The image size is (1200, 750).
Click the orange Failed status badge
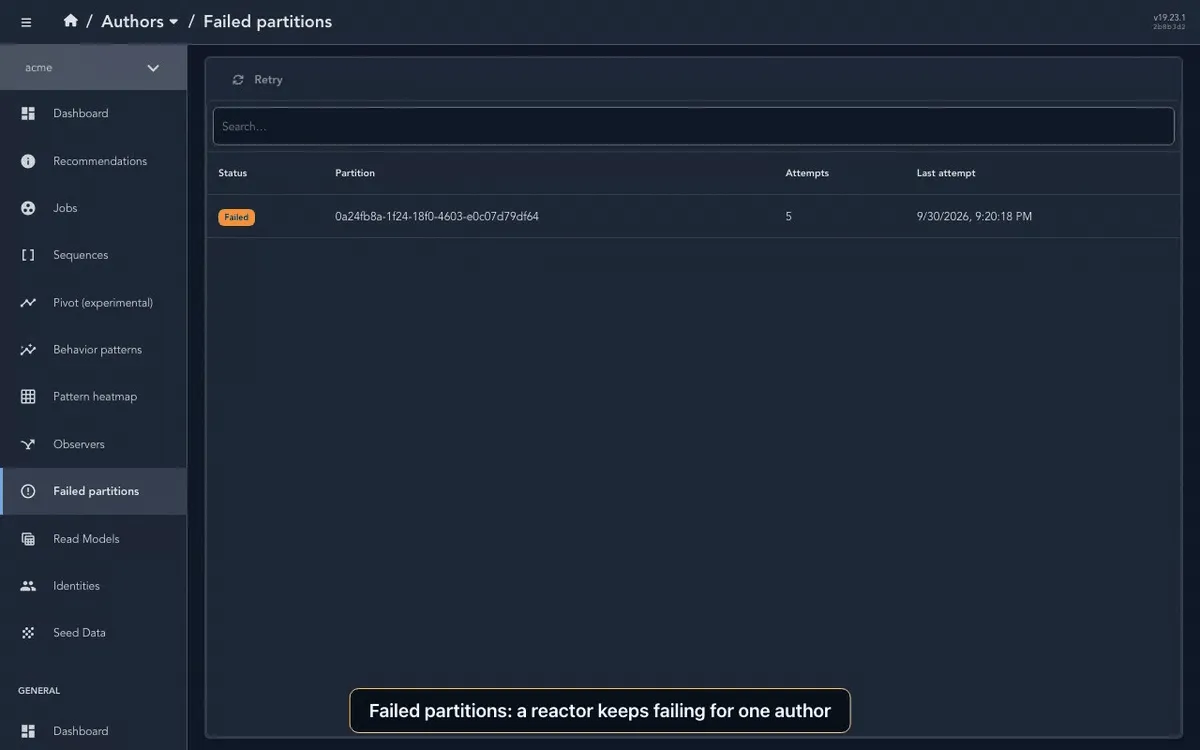[x=237, y=217]
